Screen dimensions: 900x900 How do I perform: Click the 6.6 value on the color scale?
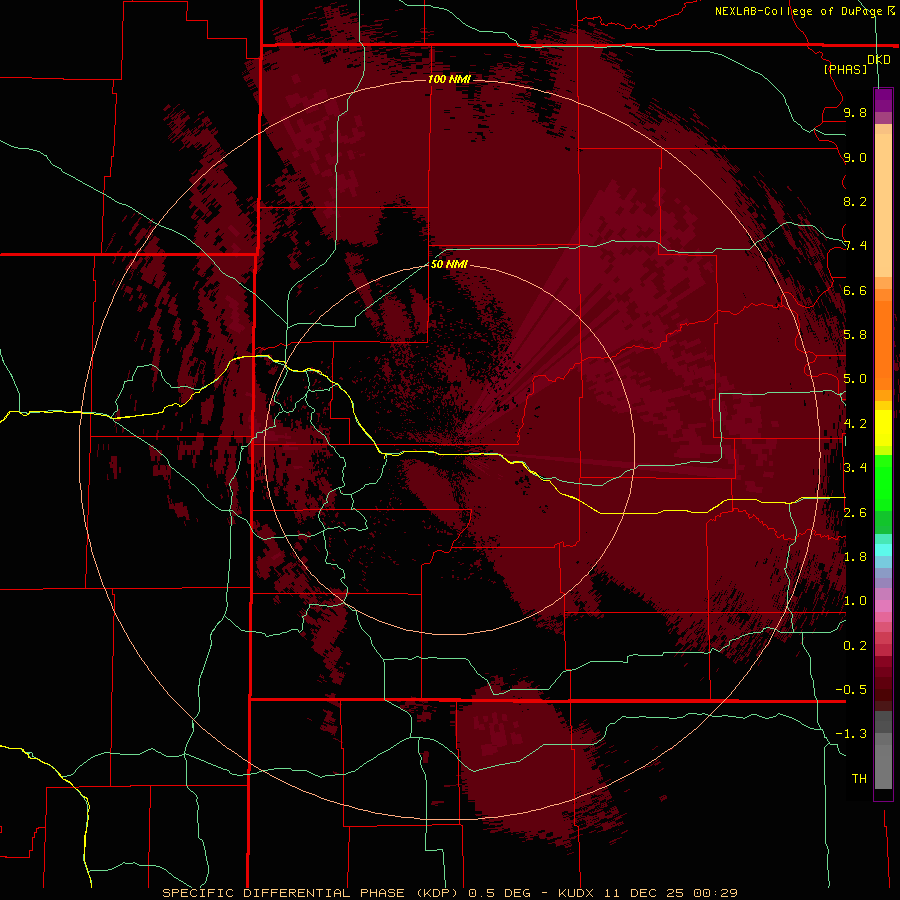pyautogui.click(x=855, y=290)
